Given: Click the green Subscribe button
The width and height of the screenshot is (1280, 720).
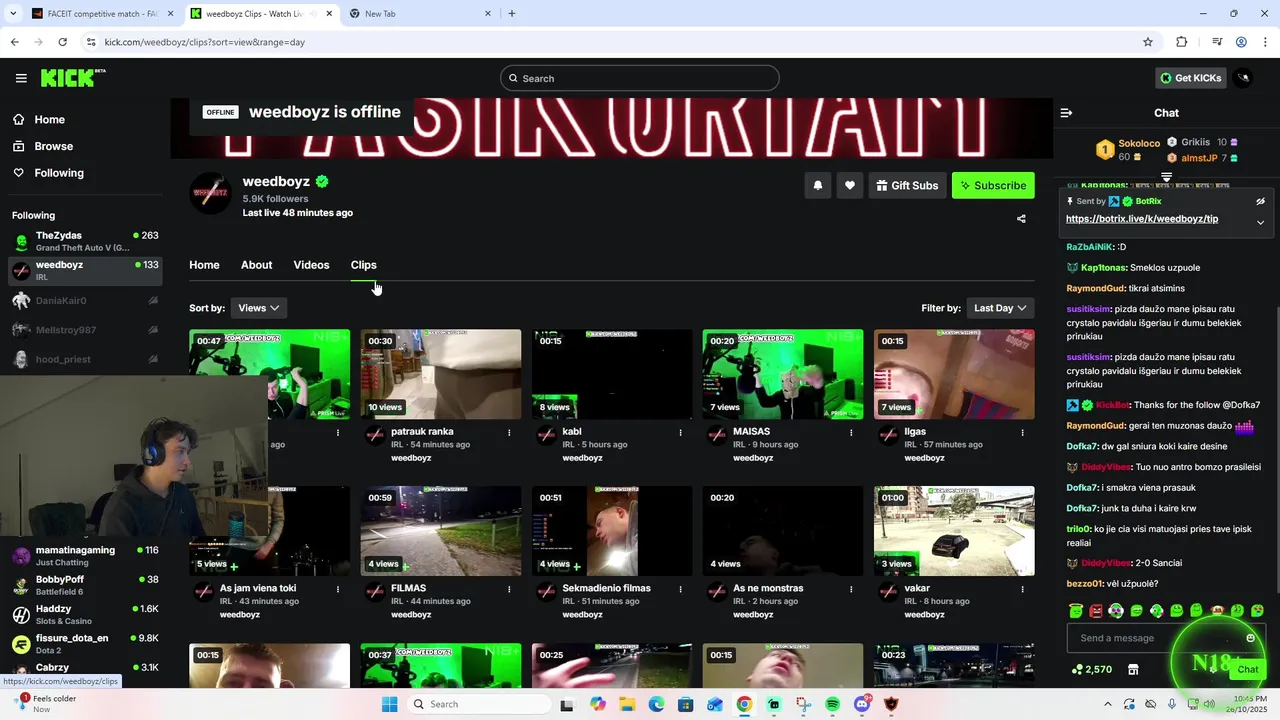Looking at the screenshot, I should click(993, 185).
